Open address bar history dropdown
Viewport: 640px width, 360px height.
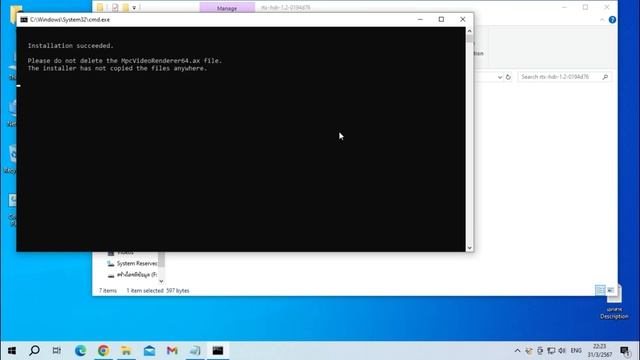pos(500,77)
